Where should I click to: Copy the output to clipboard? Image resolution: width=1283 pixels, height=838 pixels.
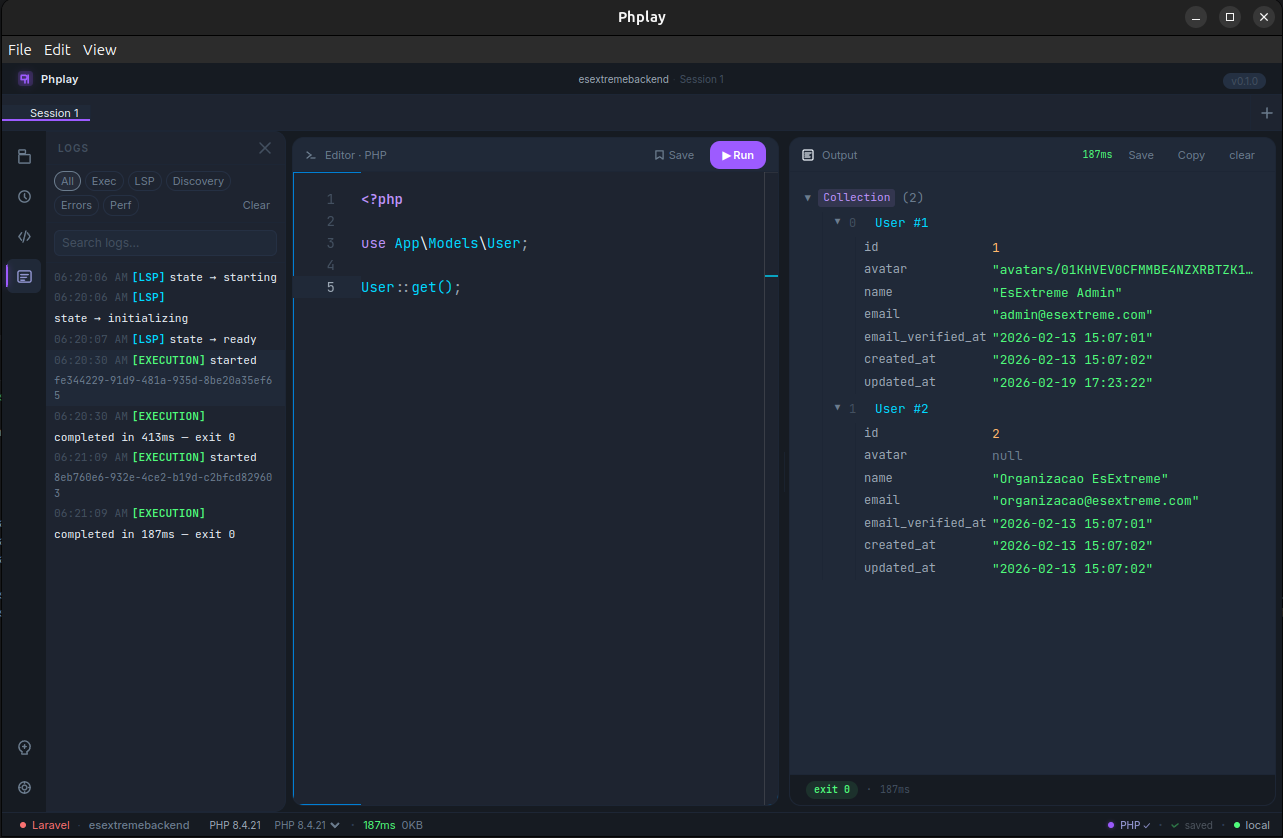[x=1191, y=155]
